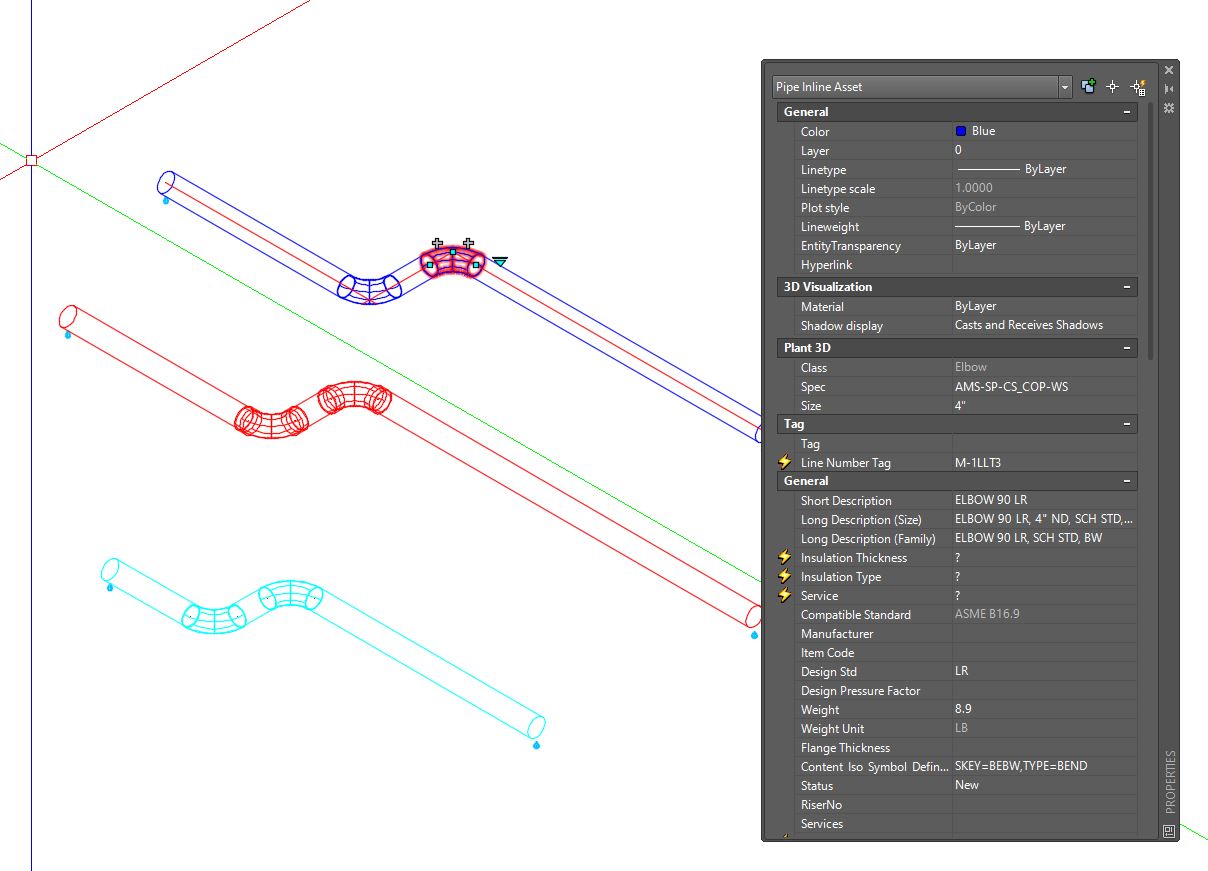Toggle the lightning override for Insulation Type

click(x=784, y=576)
